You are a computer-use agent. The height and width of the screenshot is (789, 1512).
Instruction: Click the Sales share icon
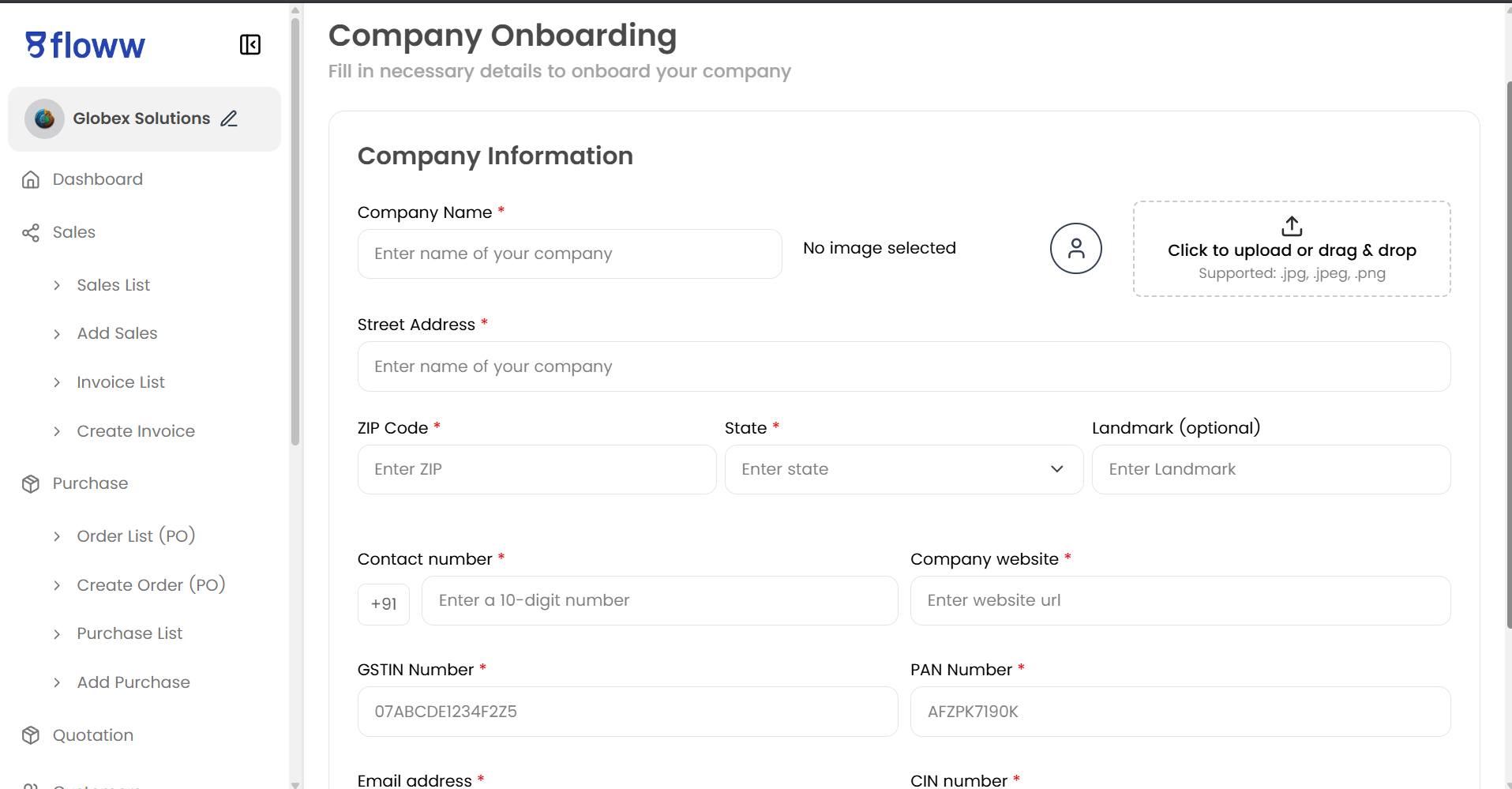coord(31,233)
